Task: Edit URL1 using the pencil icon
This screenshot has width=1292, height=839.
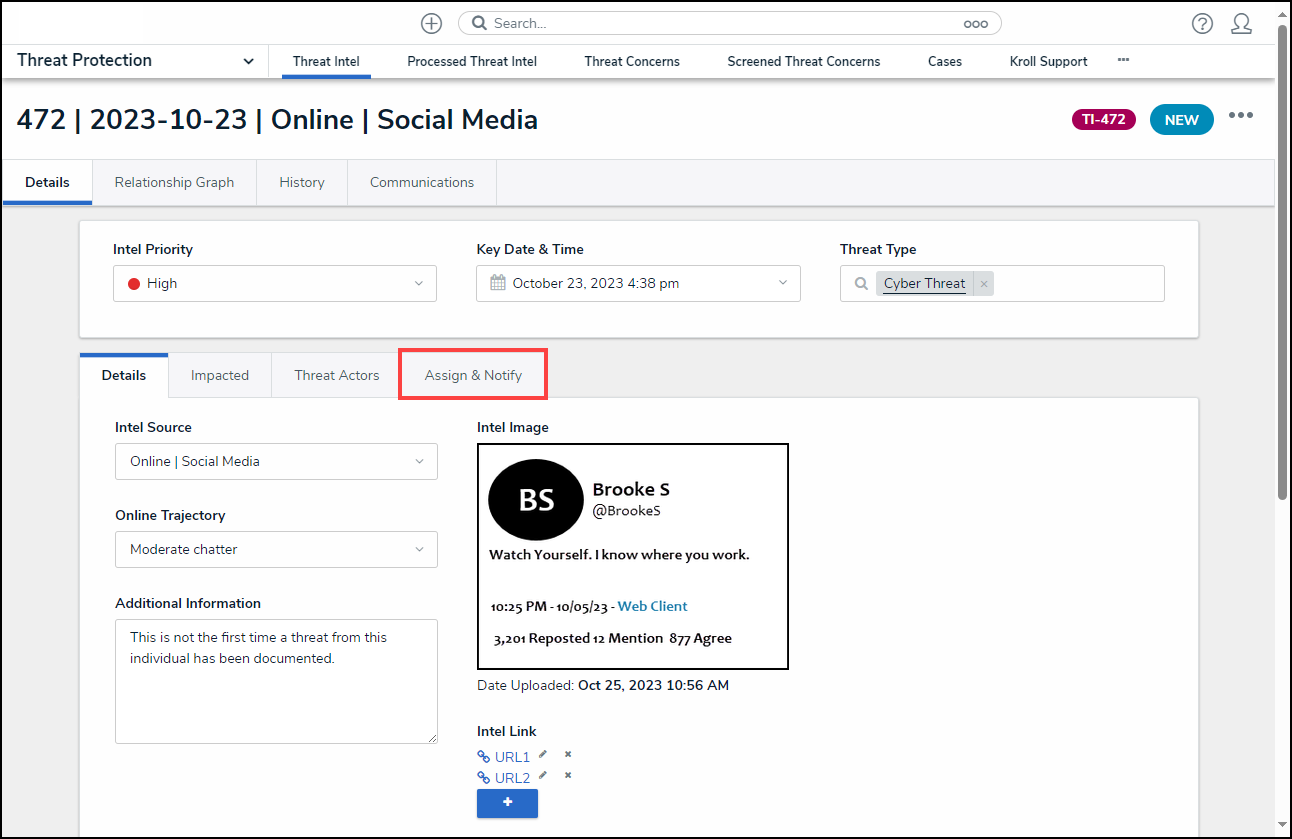Action: (543, 755)
